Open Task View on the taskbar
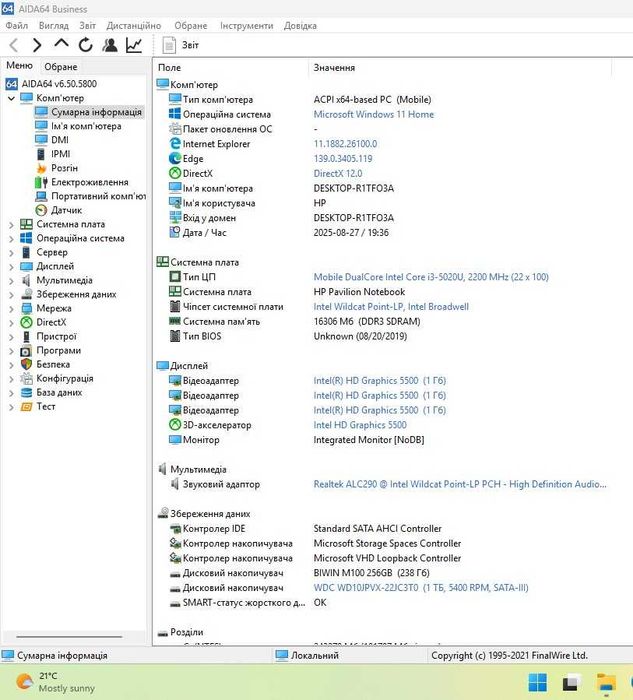Screen dimensions: 633x700 click(571, 683)
